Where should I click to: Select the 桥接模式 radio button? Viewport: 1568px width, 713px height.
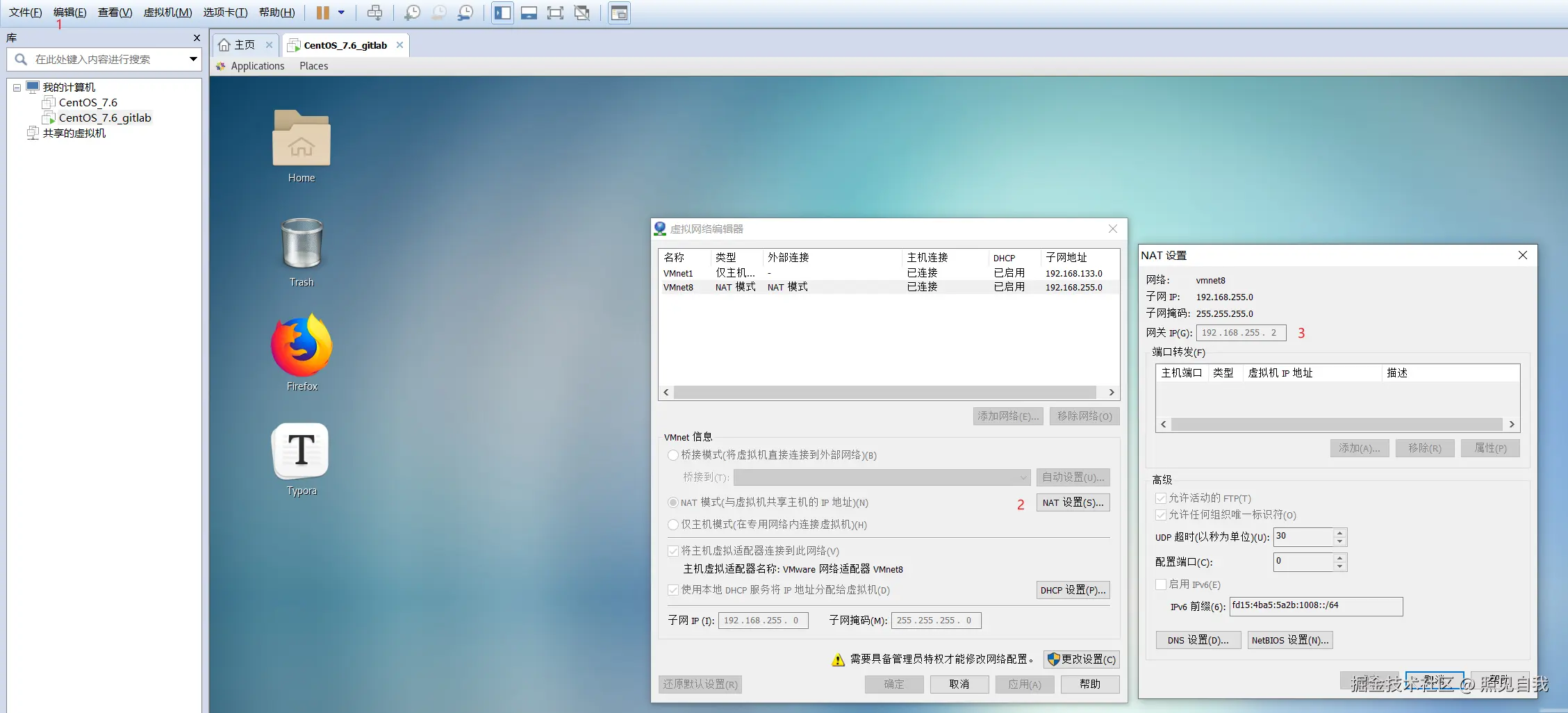(x=672, y=455)
